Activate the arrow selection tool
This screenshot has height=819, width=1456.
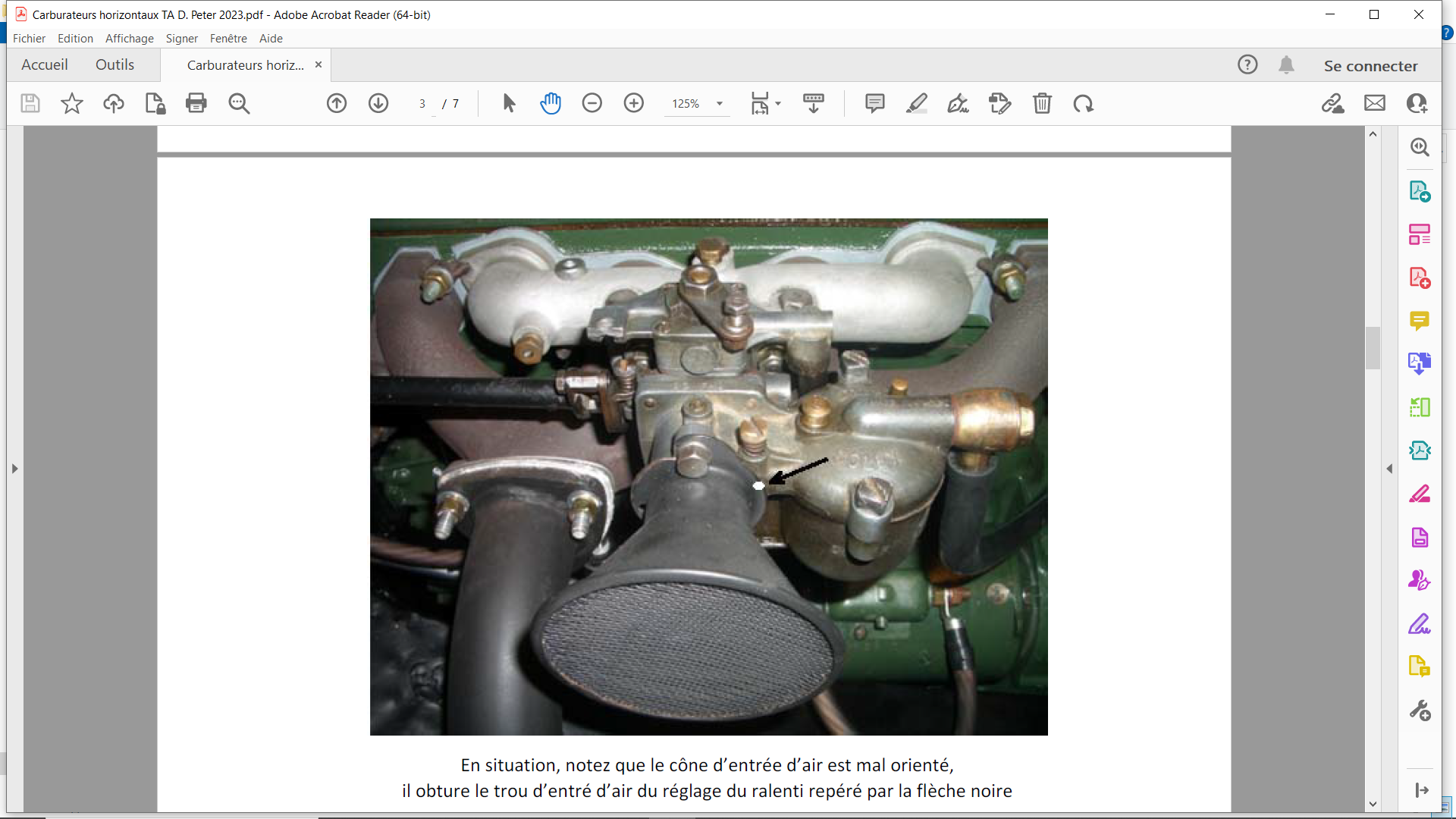[x=509, y=103]
